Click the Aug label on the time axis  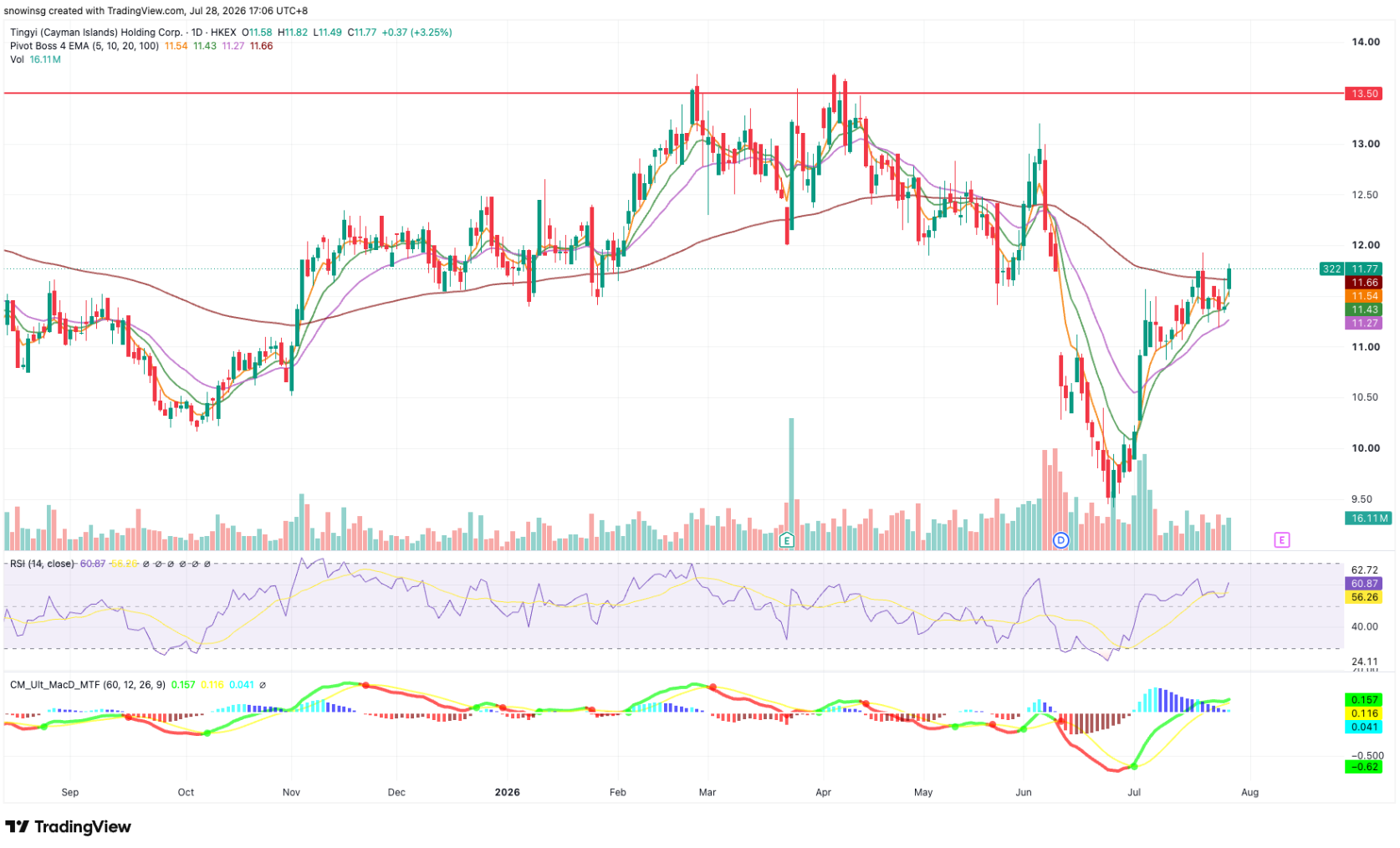pyautogui.click(x=1249, y=792)
